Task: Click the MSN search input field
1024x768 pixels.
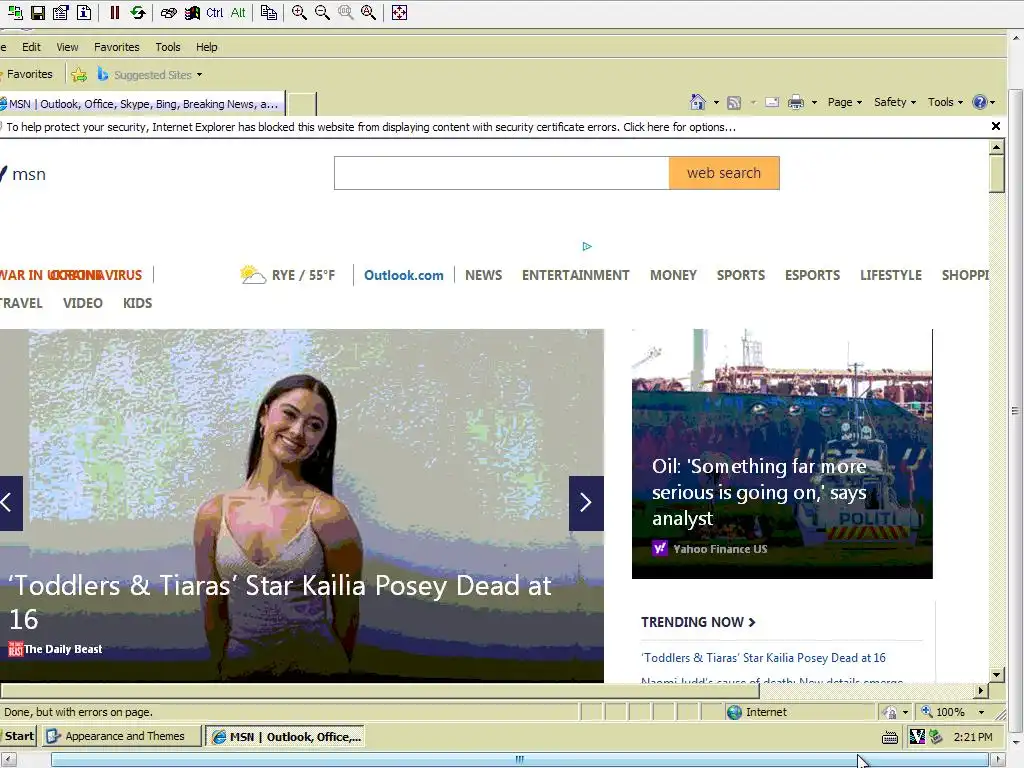Action: [x=502, y=173]
